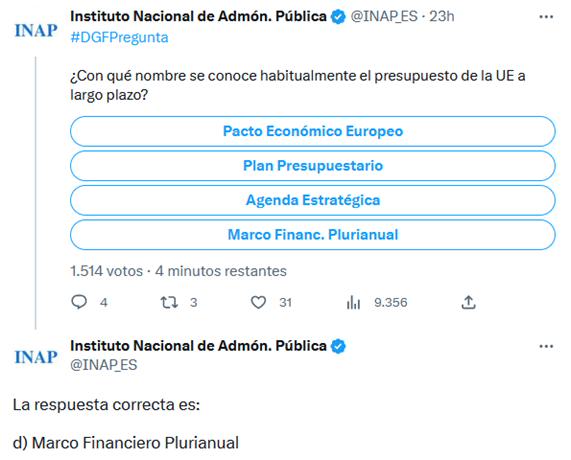The width and height of the screenshot is (571, 460).
Task: Click the INAP avatar on the first tweet
Action: (x=36, y=31)
